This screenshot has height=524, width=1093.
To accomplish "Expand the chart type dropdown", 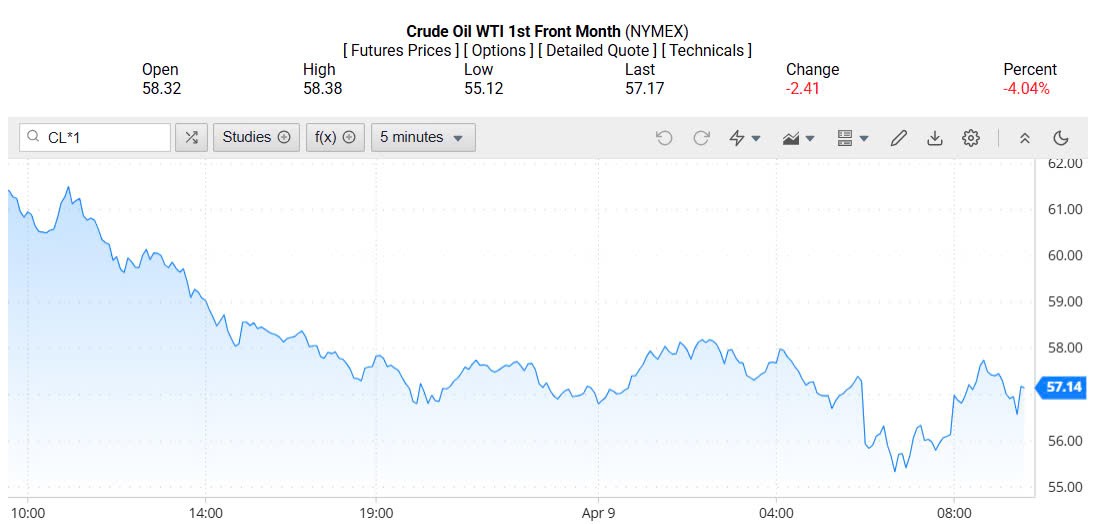I will point(799,138).
